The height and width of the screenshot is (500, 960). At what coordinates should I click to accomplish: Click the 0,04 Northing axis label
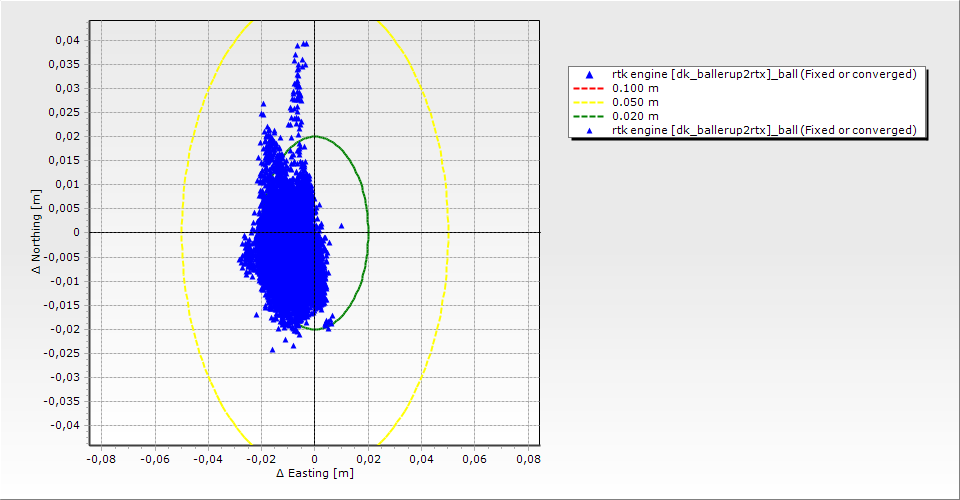(x=67, y=40)
